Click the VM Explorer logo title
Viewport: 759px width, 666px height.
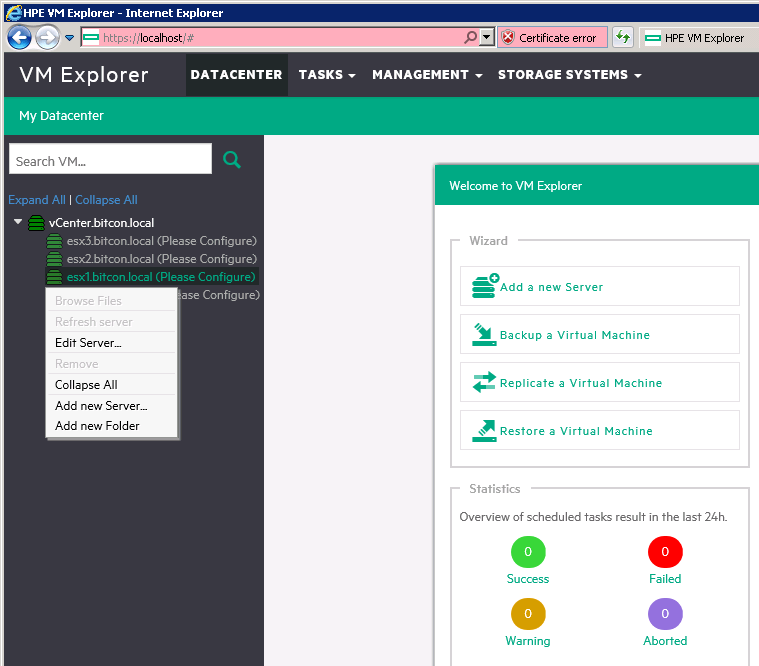pos(84,75)
